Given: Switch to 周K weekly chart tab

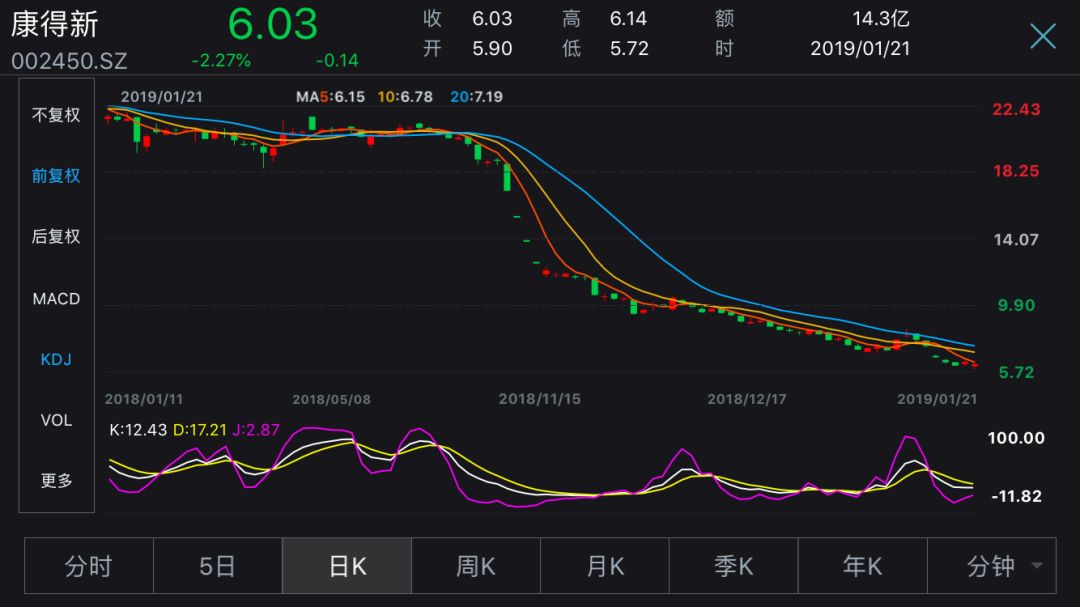Looking at the screenshot, I should 476,566.
